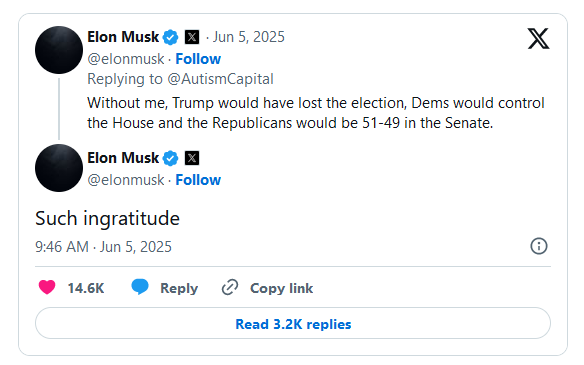Click the 14.6K likes count
The width and height of the screenshot is (584, 365).
pos(86,288)
